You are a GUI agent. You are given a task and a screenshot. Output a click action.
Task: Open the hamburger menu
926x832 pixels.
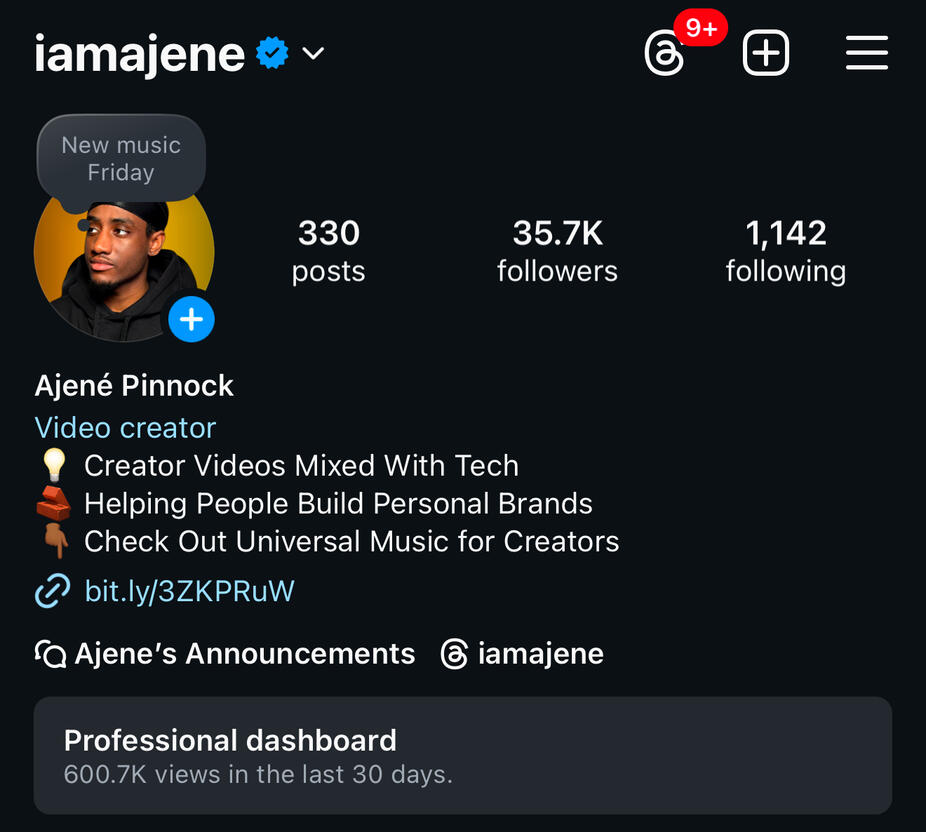866,53
